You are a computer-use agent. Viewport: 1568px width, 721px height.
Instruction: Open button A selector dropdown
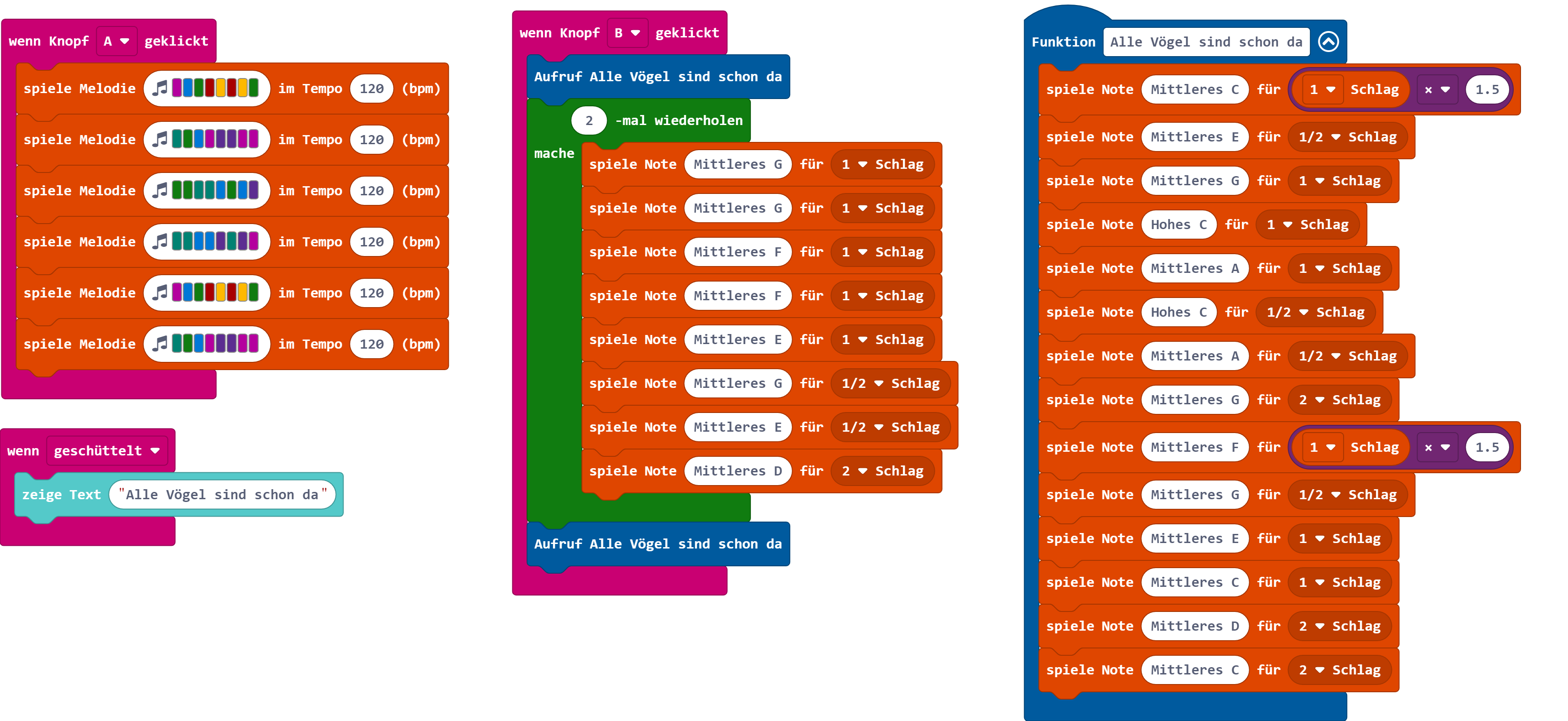116,42
